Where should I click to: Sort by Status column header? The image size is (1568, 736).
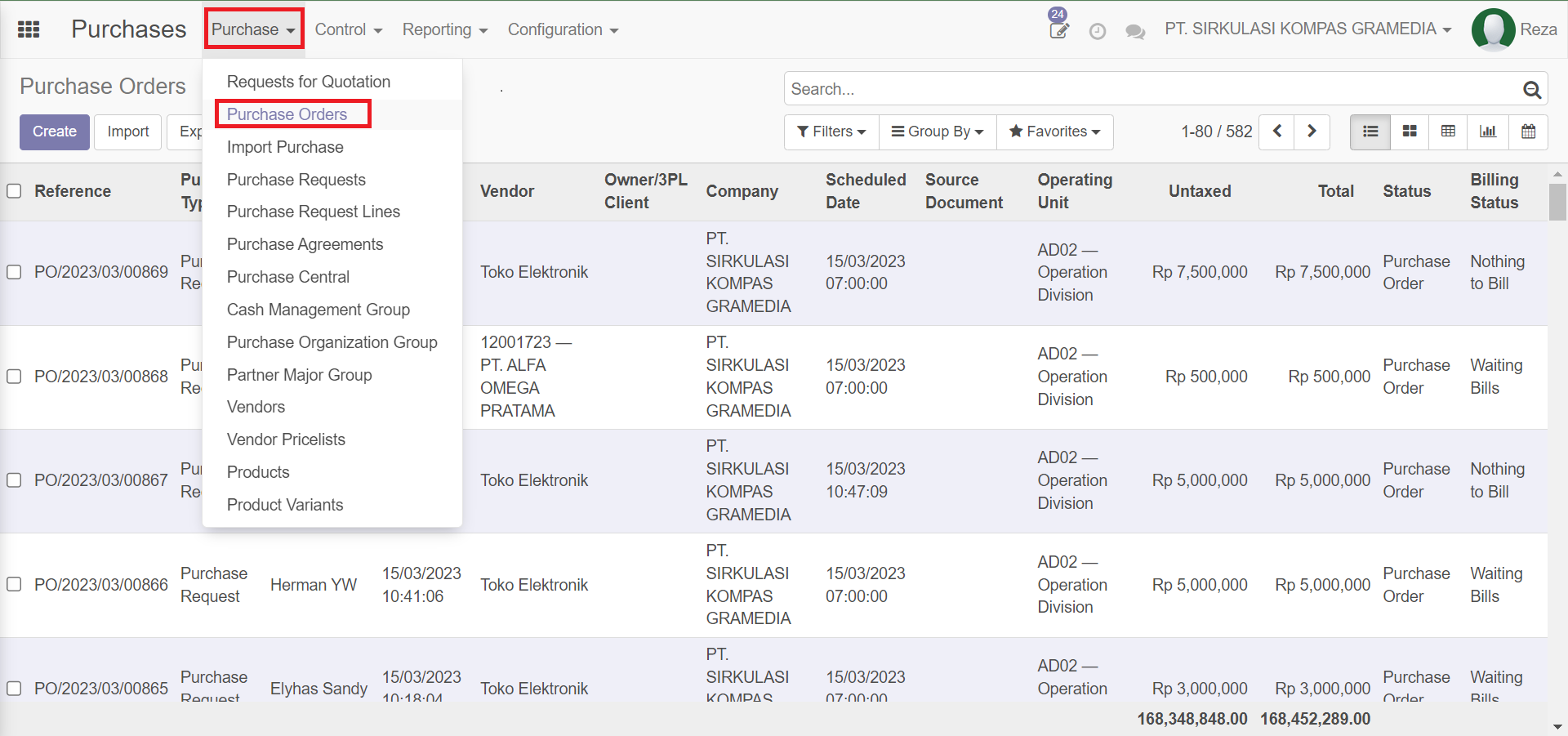[1407, 191]
